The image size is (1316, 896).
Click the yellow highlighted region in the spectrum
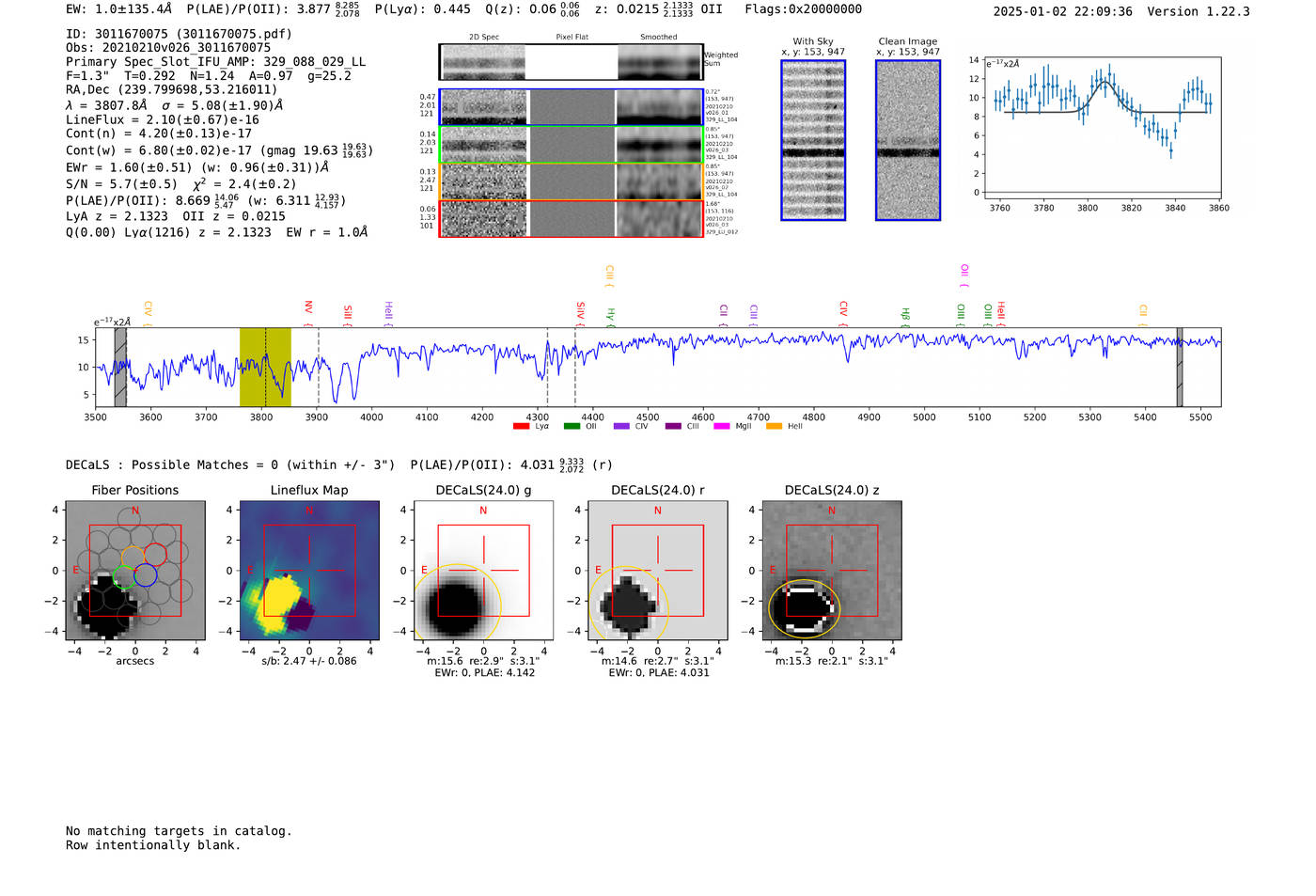pos(265,368)
